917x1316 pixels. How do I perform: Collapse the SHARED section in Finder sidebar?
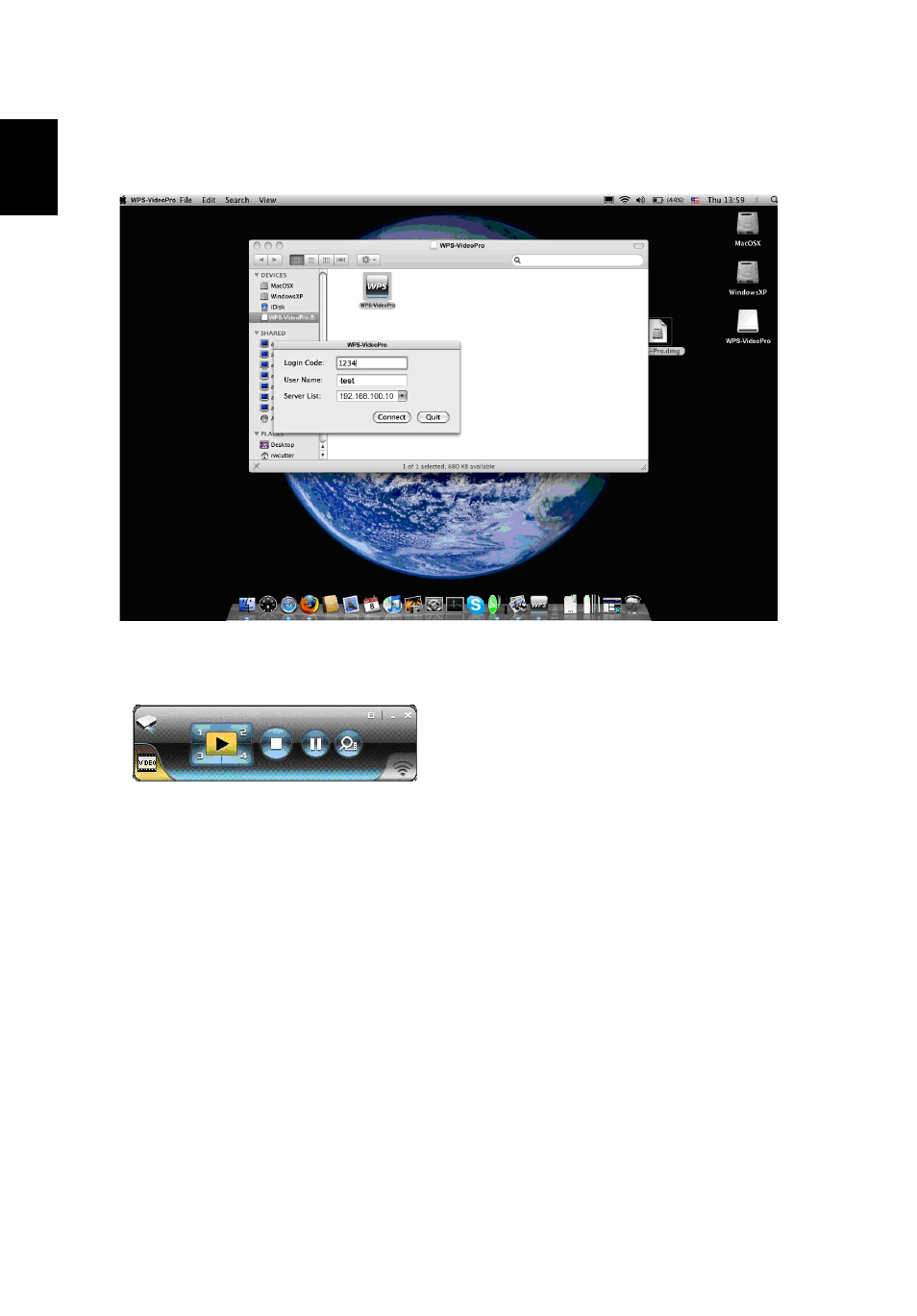point(257,333)
